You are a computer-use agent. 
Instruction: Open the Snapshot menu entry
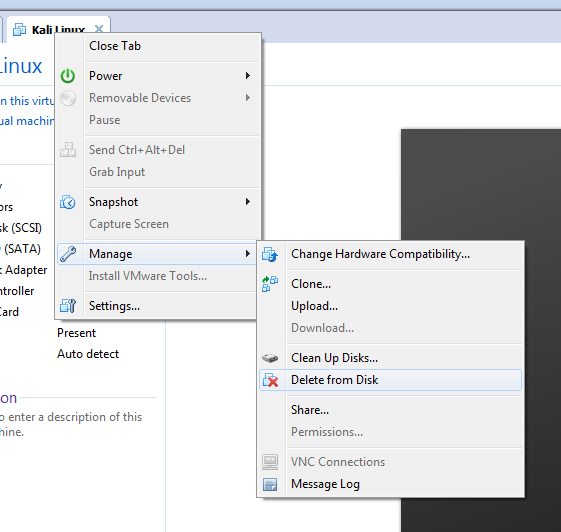[x=158, y=202]
